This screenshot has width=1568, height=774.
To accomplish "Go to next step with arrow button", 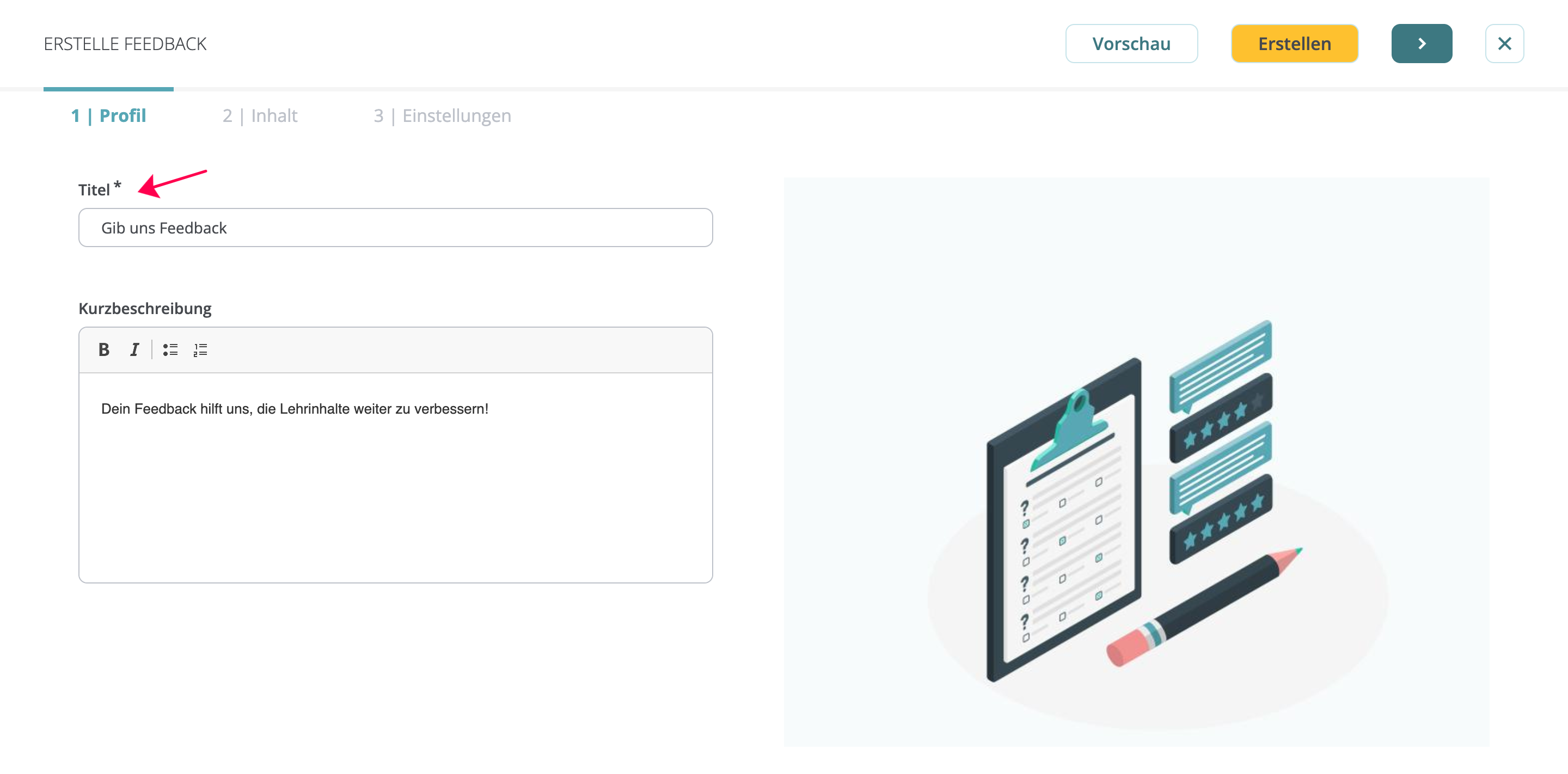I will pos(1422,44).
